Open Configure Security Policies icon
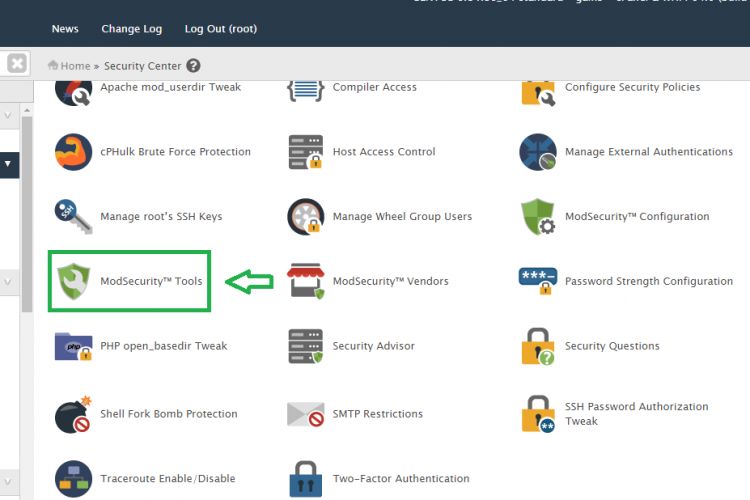The width and height of the screenshot is (750, 500). click(538, 93)
